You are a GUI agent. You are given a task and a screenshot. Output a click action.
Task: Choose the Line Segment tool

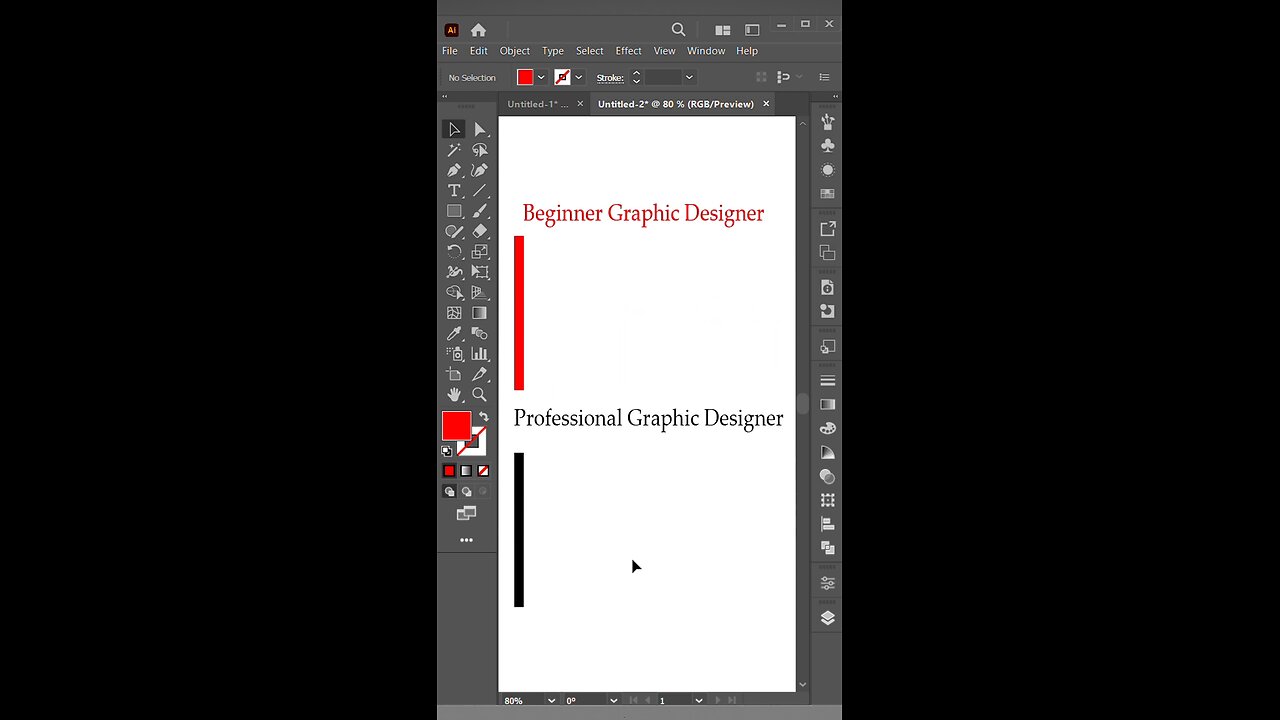[480, 190]
